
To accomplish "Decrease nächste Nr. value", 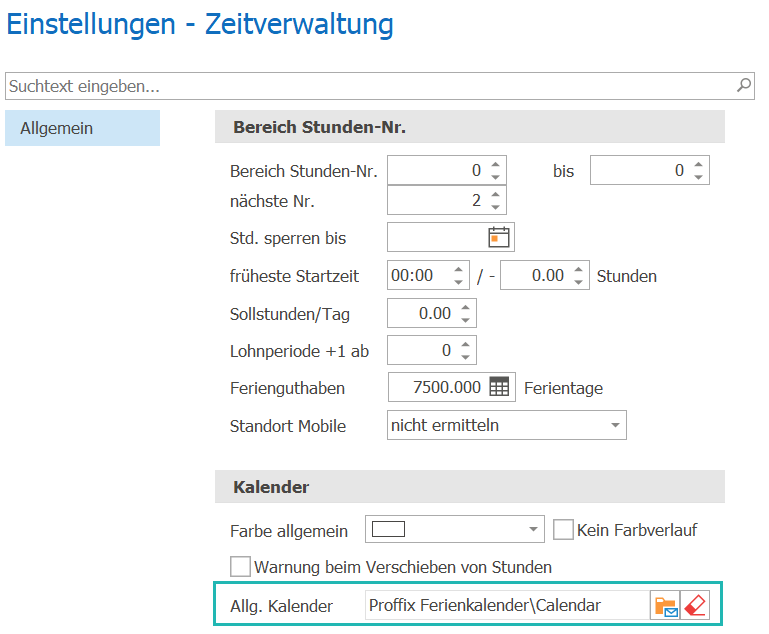I will tap(495, 206).
